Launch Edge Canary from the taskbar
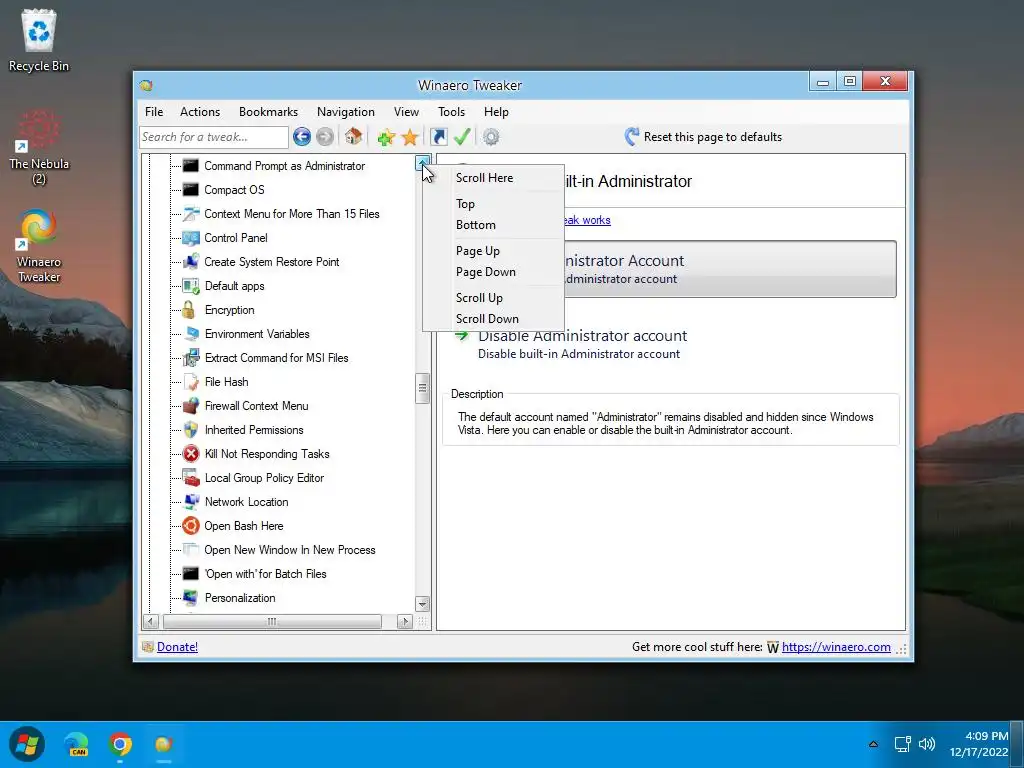Image resolution: width=1024 pixels, height=768 pixels. pyautogui.click(x=76, y=744)
